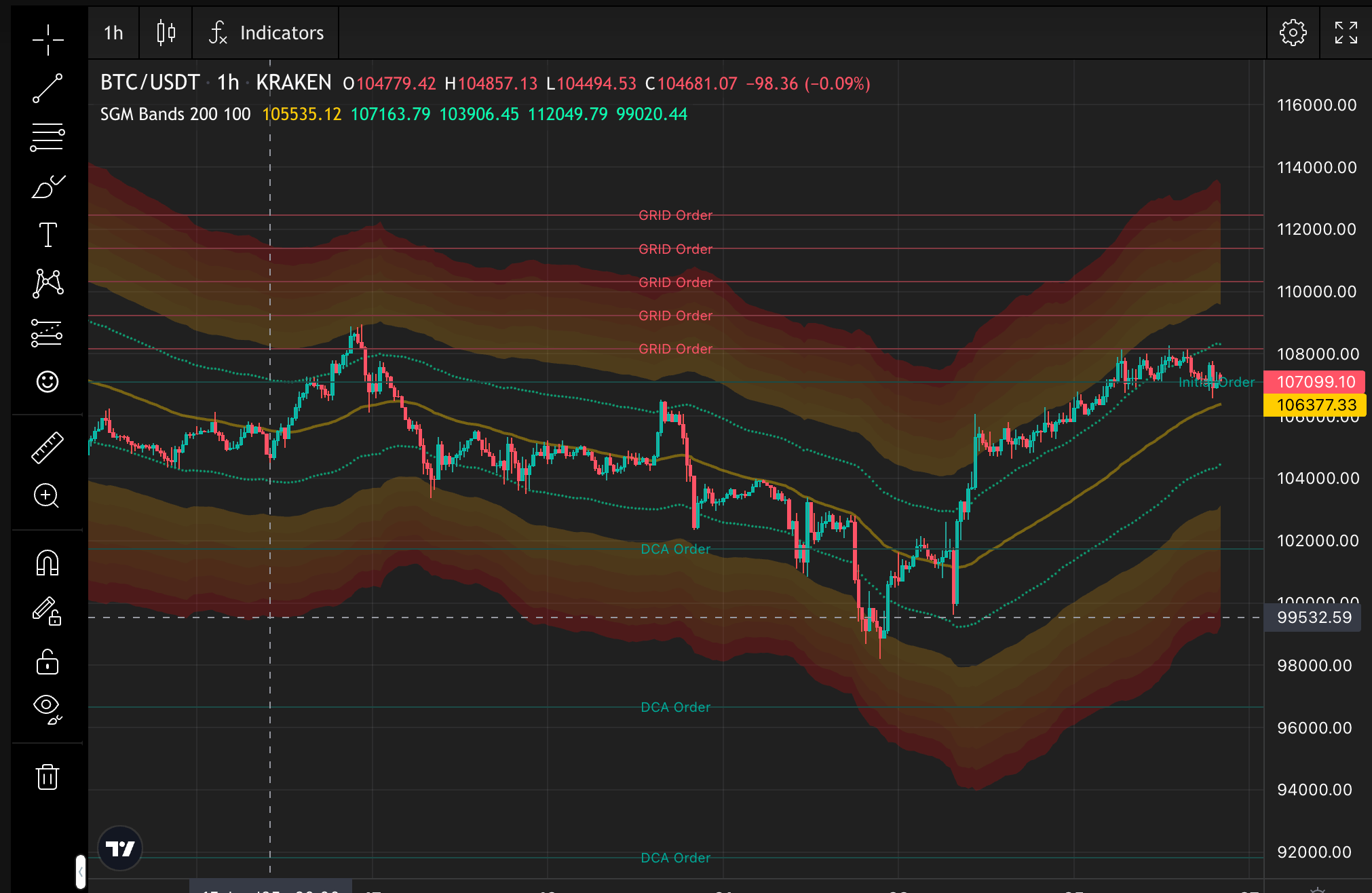The image size is (1372, 893).
Task: Toggle magnet mode snapping
Action: 47,563
